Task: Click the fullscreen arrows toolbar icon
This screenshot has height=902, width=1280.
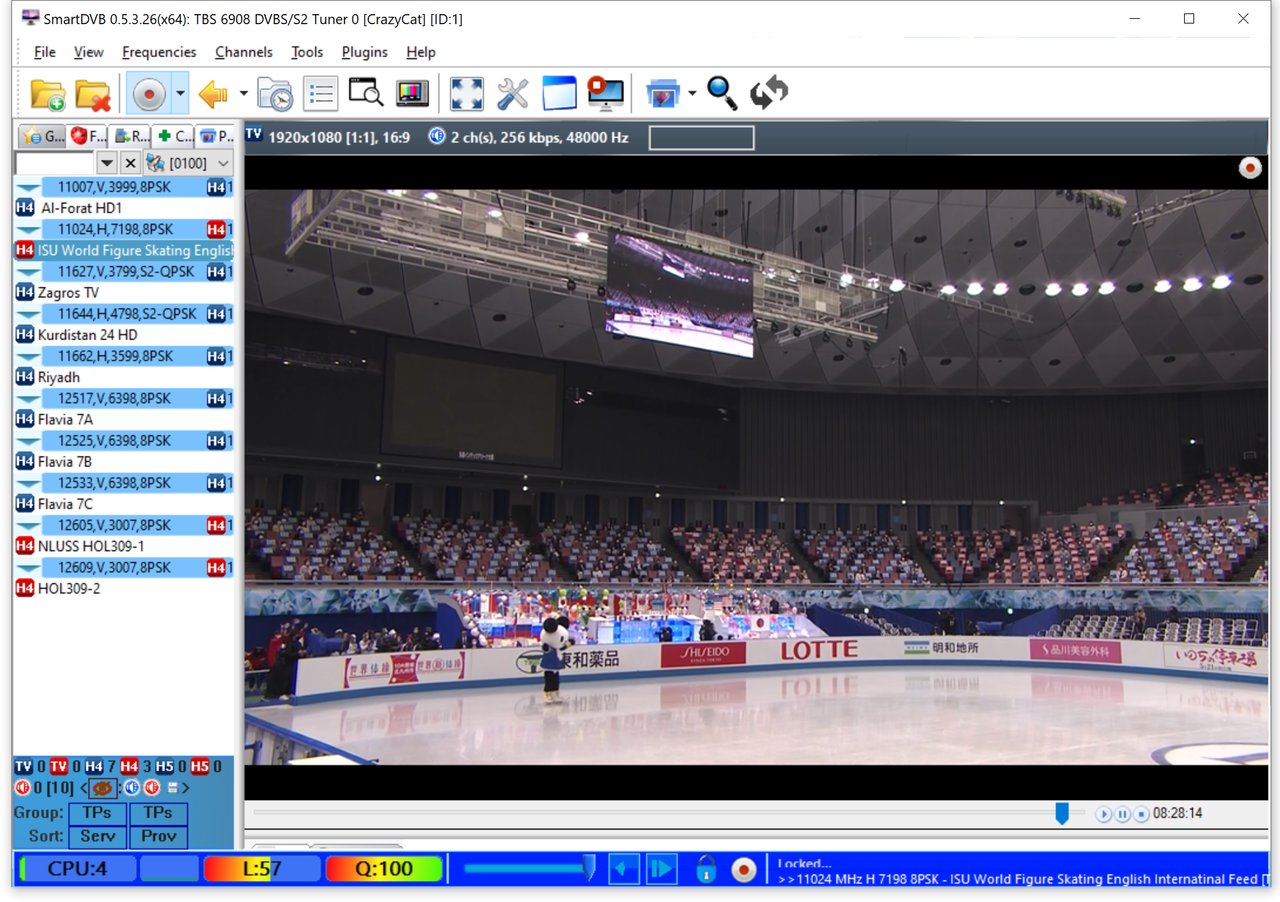Action: coord(466,94)
